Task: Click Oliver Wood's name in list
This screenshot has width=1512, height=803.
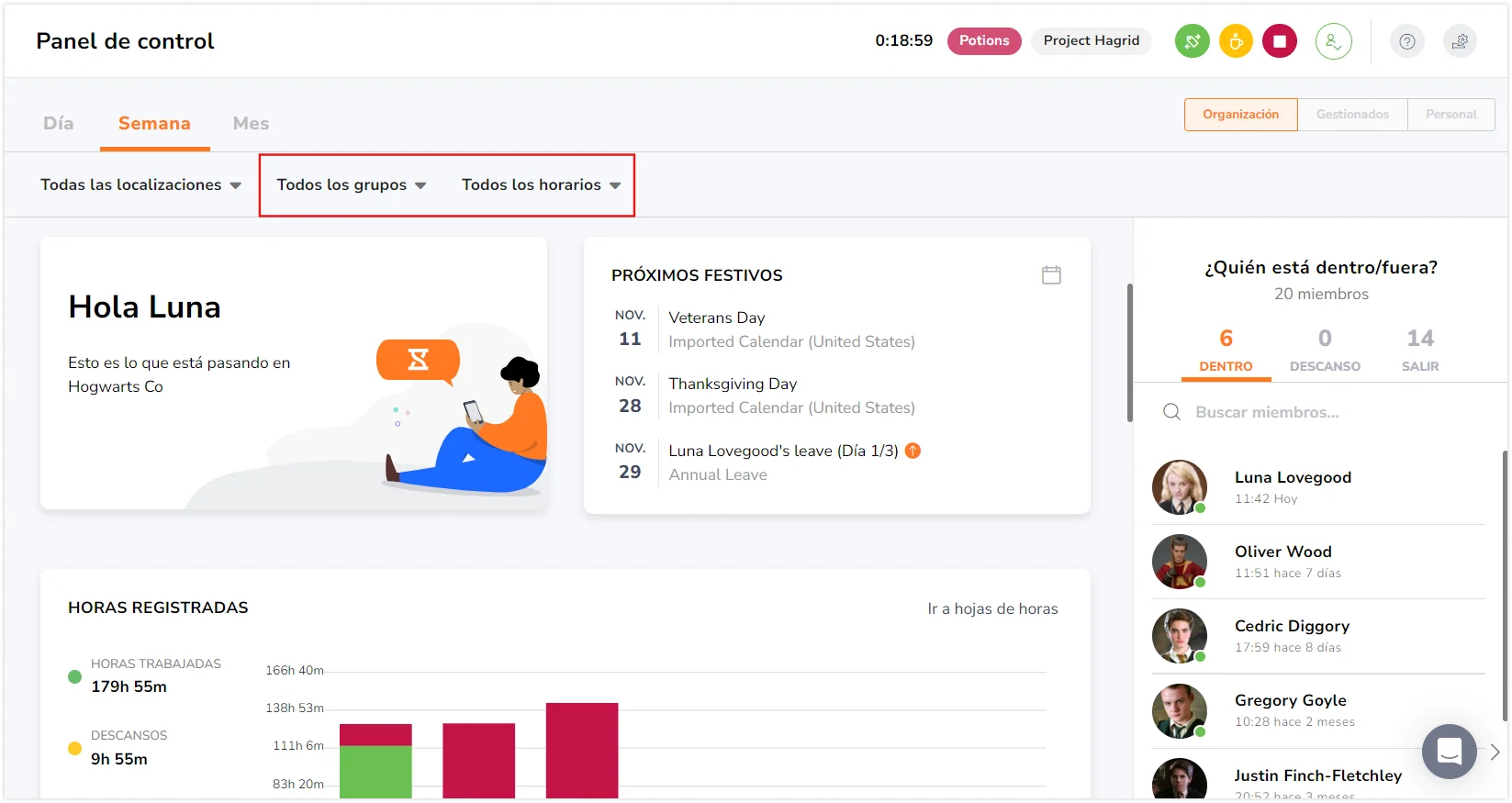Action: coord(1282,552)
